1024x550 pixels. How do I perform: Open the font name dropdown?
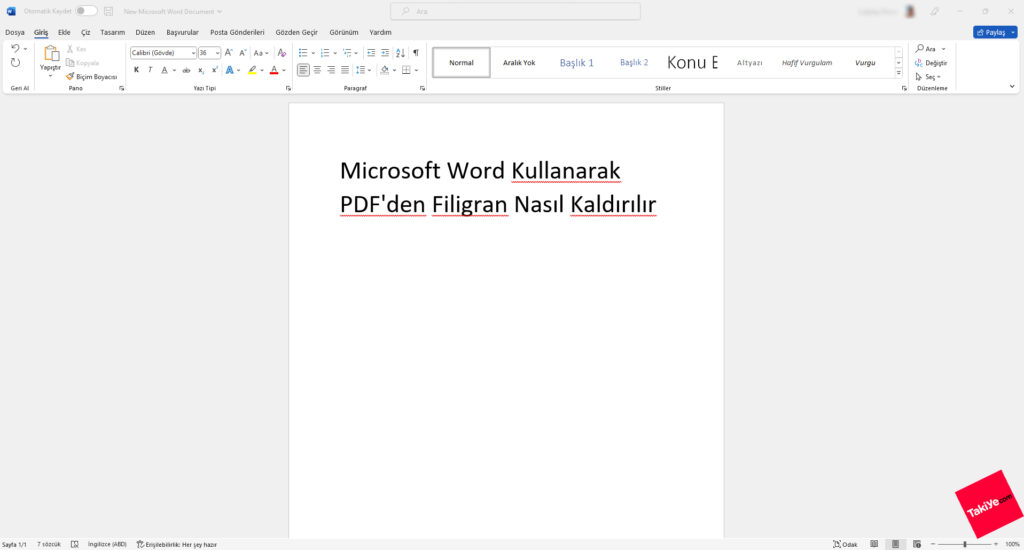coord(193,53)
